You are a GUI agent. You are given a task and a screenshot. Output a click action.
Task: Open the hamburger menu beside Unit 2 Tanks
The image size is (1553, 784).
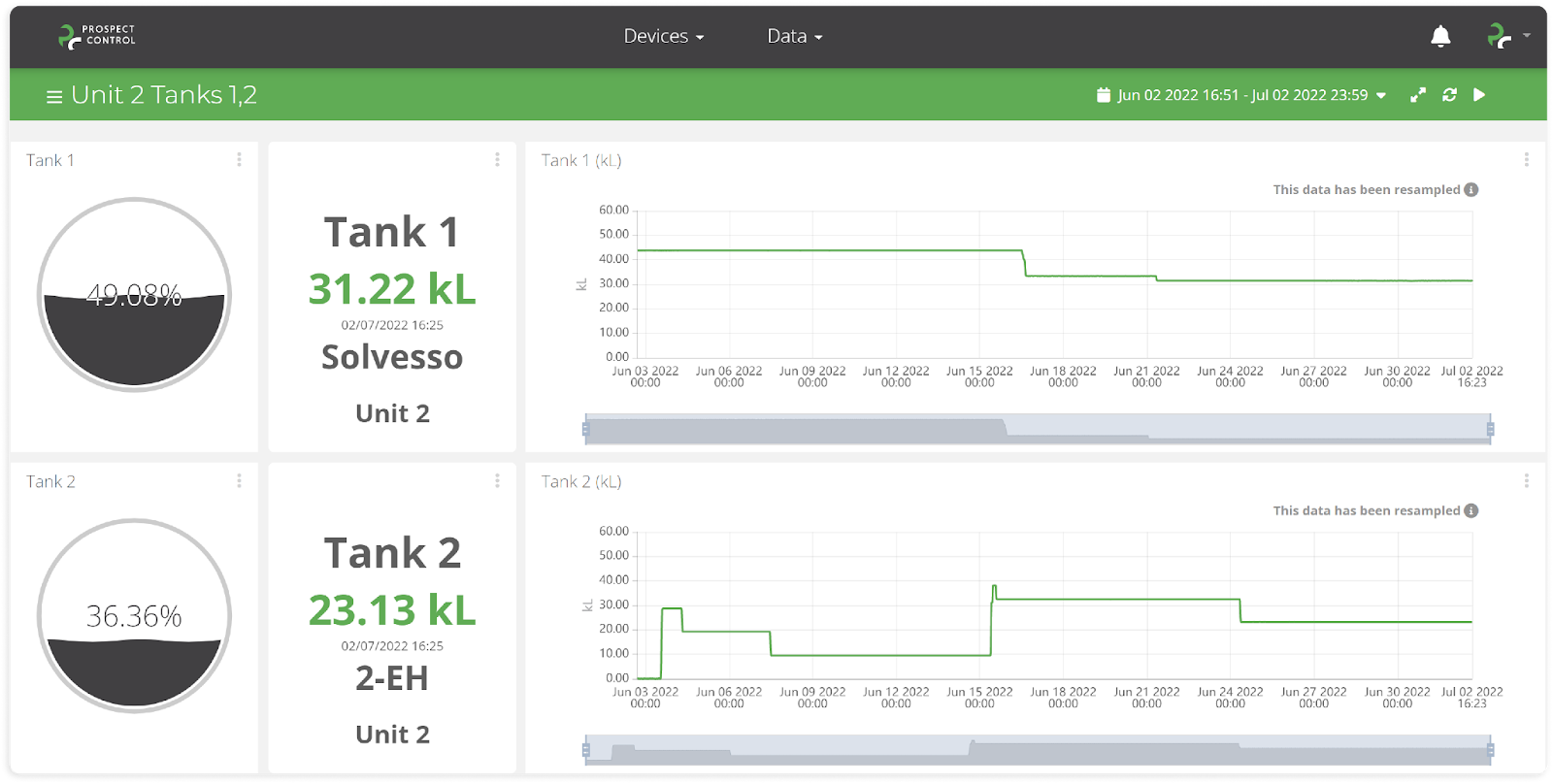click(x=54, y=96)
